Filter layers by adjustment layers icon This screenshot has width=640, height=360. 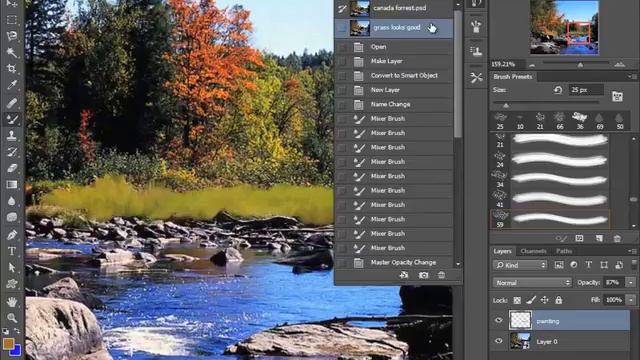574,265
